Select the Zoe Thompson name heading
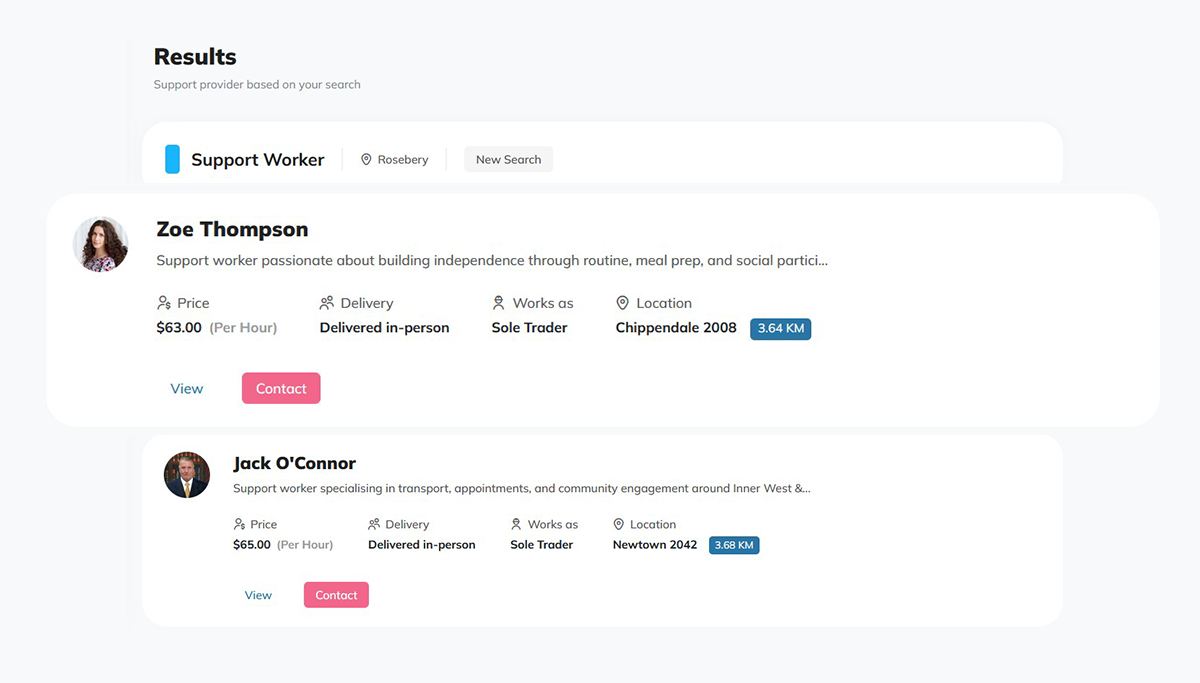1200x683 pixels. coord(232,229)
